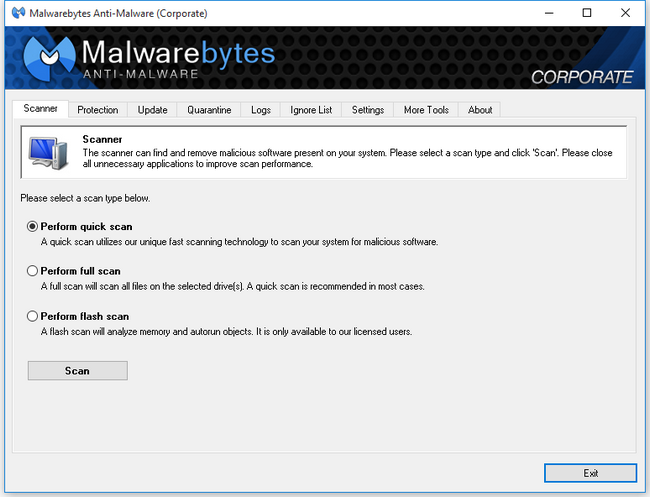Click the ANTI-MALWARE banner subtitle
Image resolution: width=650 pixels, height=497 pixels.
coord(141,74)
